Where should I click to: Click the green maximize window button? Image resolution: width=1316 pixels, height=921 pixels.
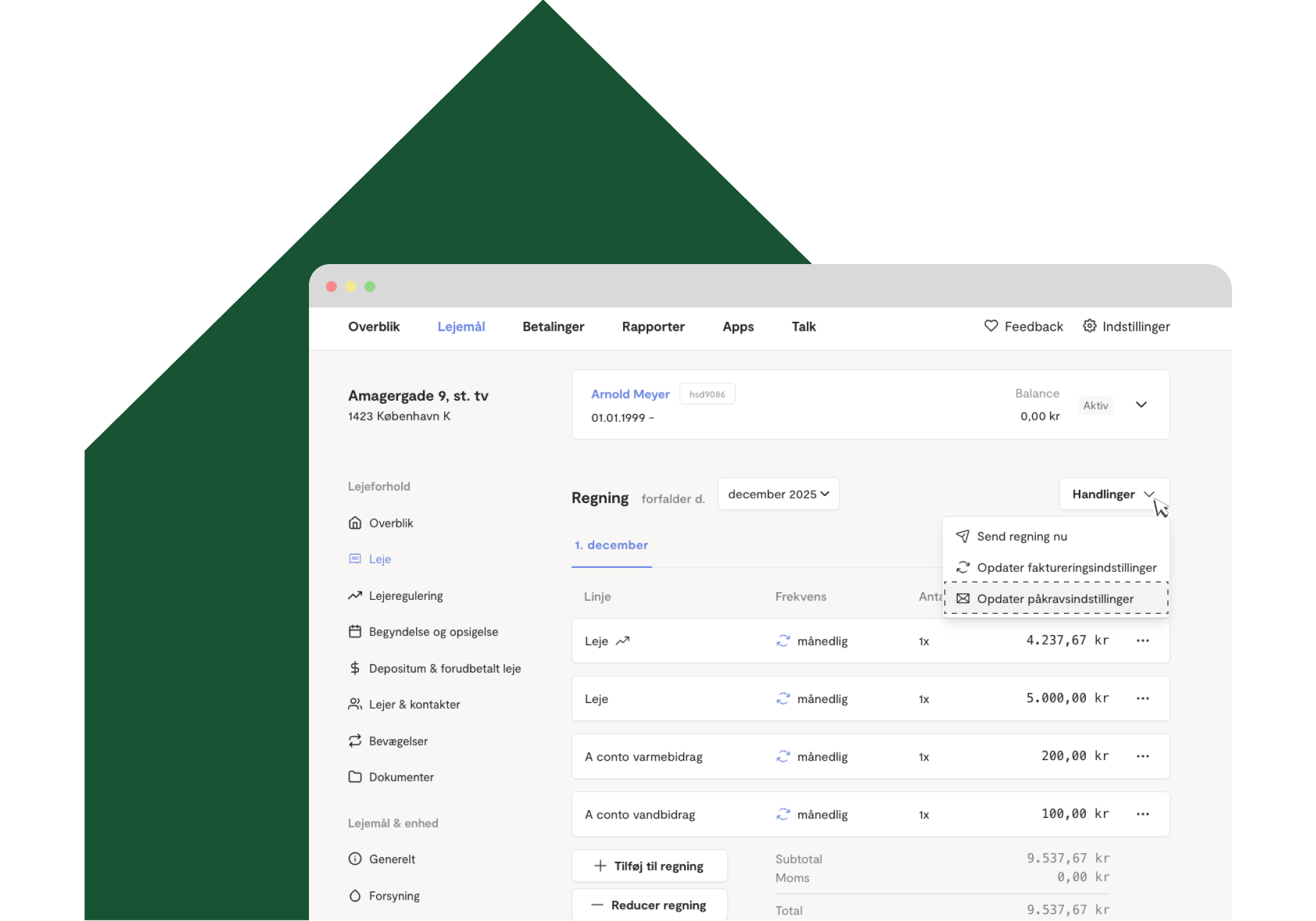click(370, 286)
